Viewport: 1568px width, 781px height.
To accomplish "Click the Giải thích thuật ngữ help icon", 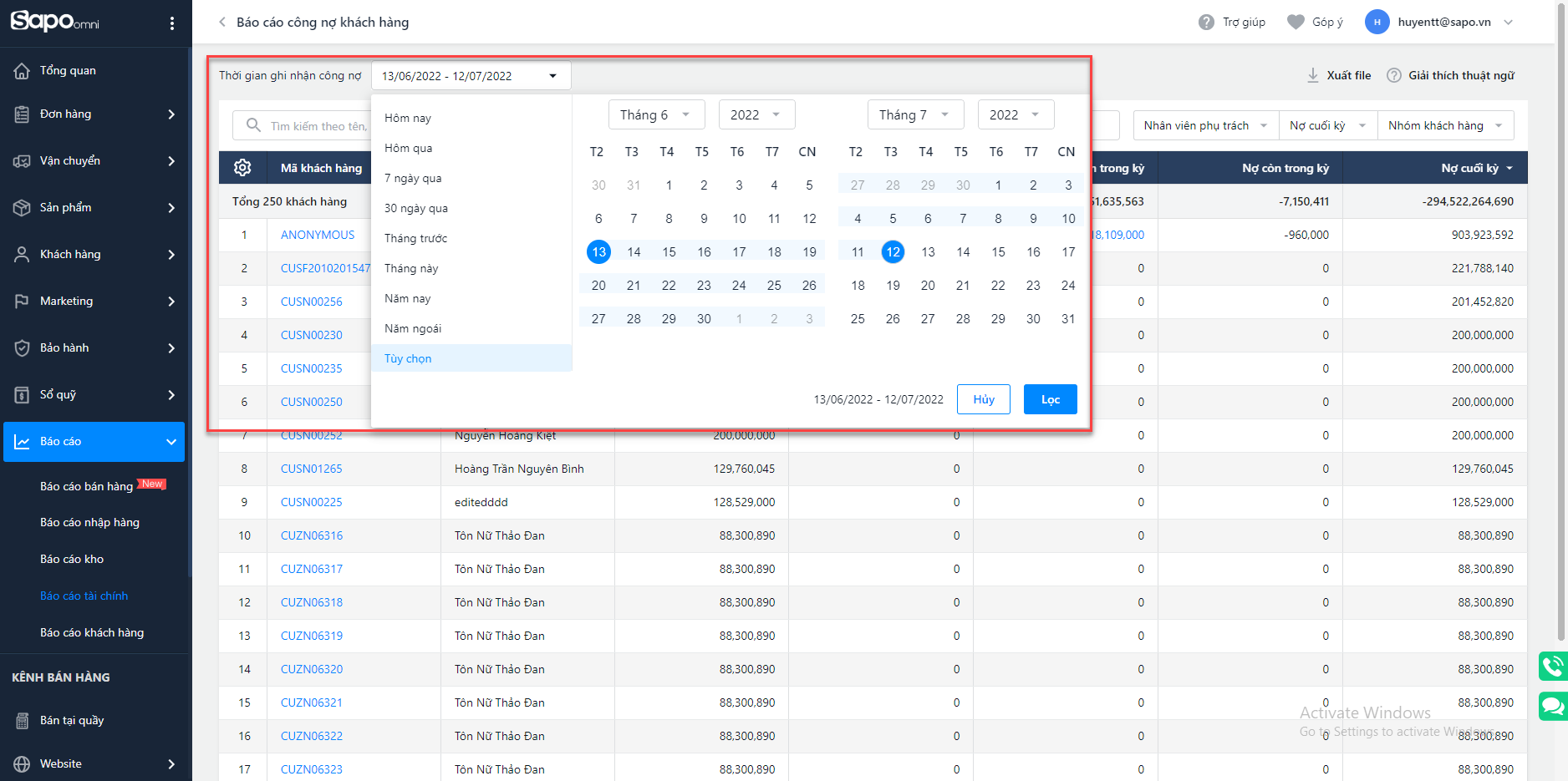I will [1394, 76].
